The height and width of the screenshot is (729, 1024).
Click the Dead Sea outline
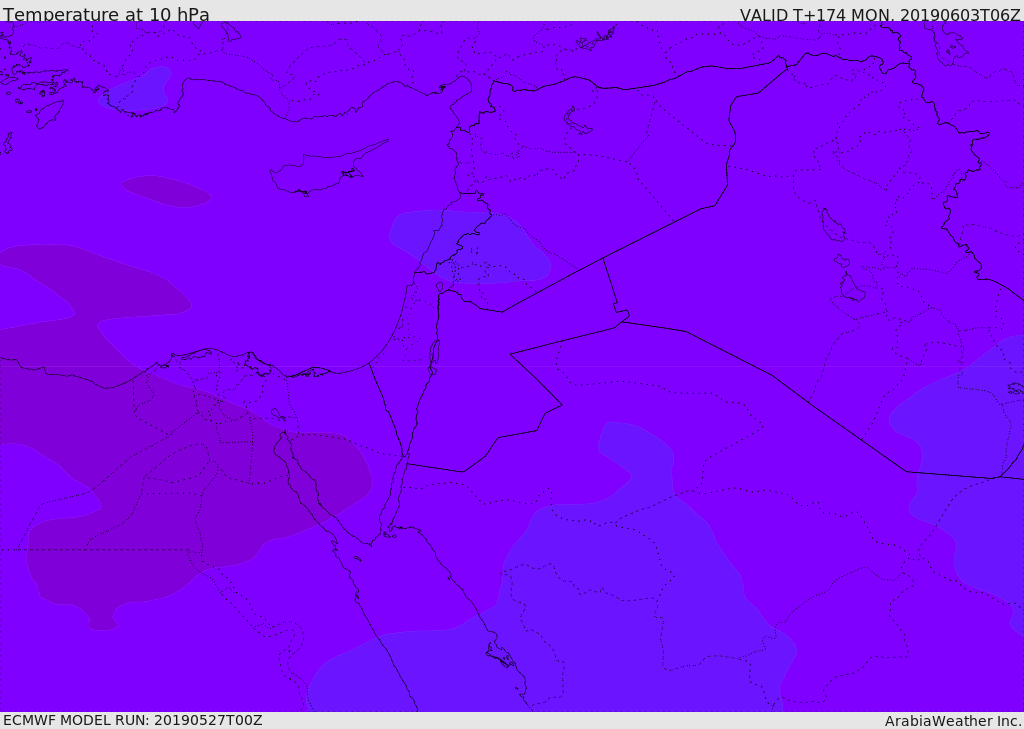click(434, 357)
